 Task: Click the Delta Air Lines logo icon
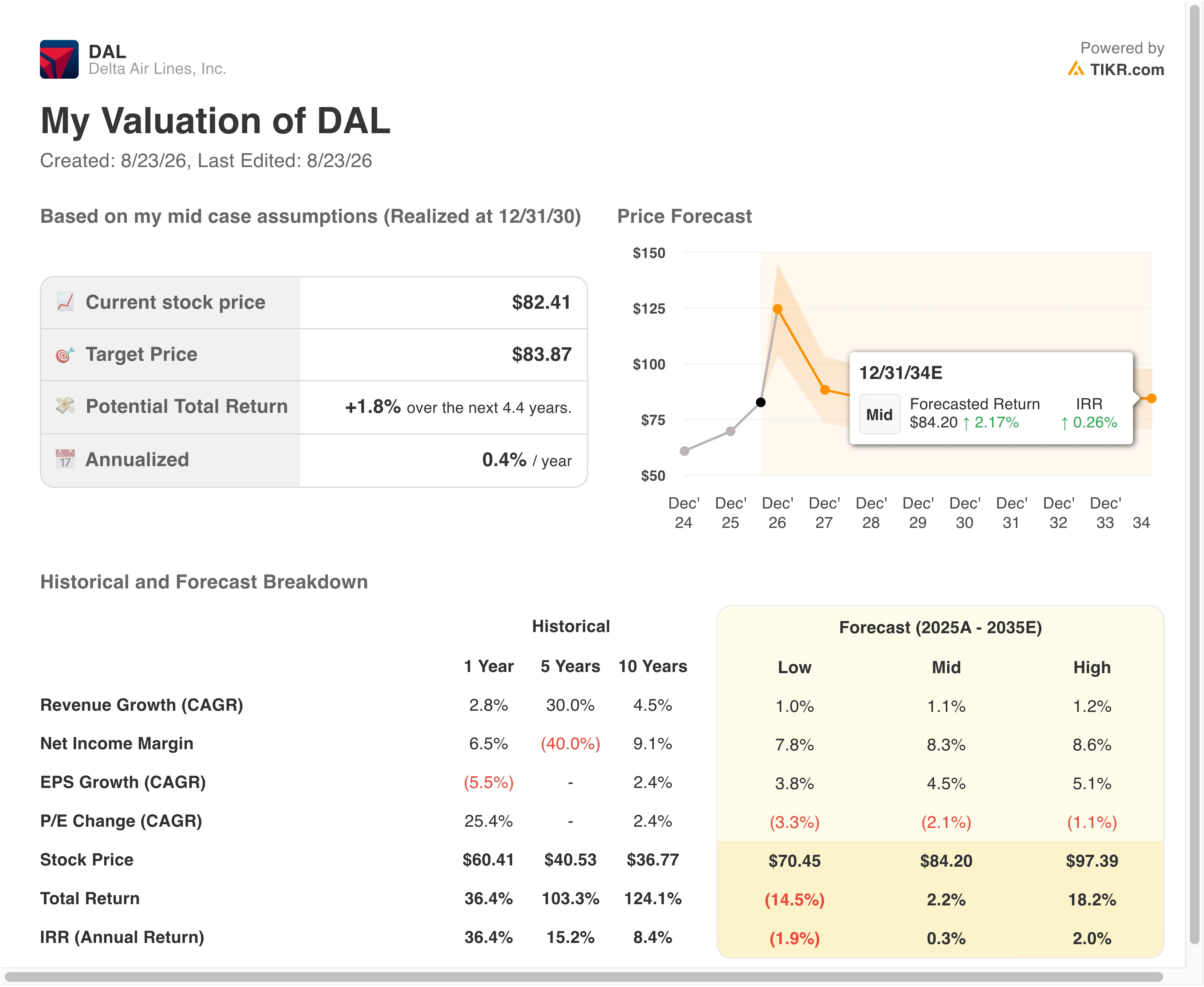(x=59, y=59)
